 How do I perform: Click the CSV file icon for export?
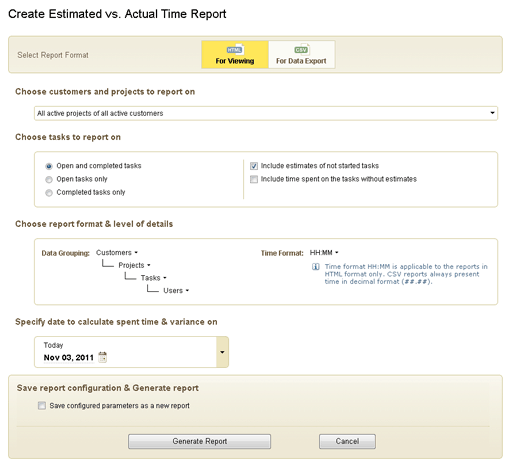pyautogui.click(x=302, y=49)
